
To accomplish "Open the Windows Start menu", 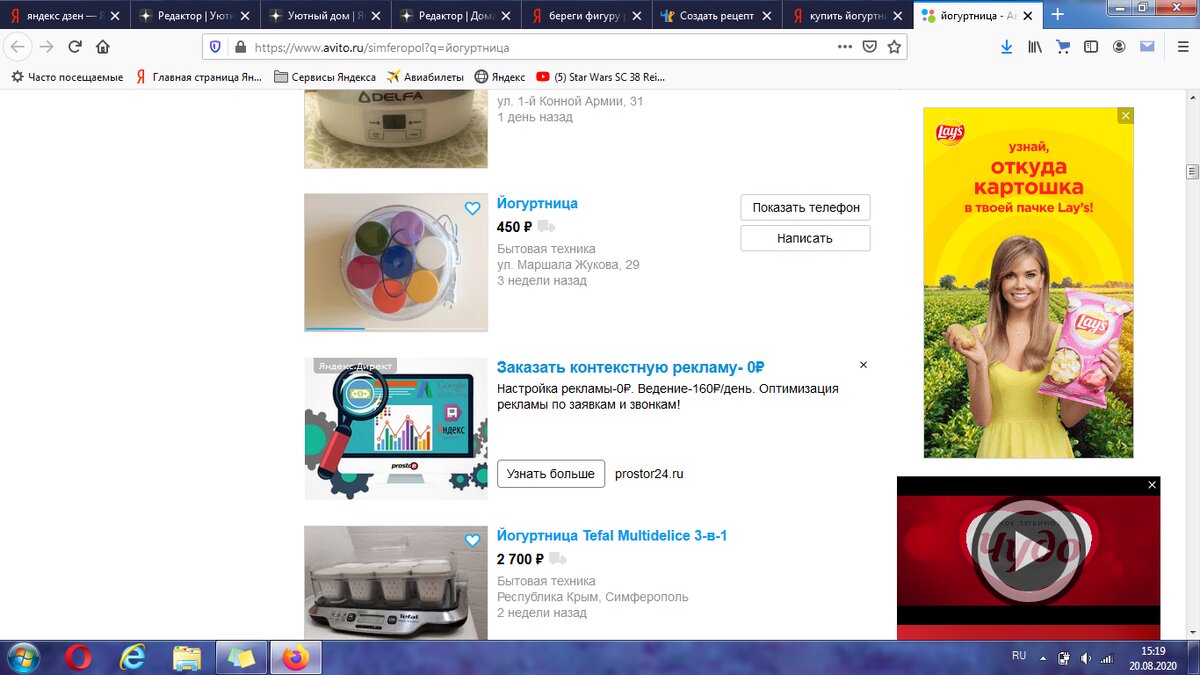I will point(22,658).
